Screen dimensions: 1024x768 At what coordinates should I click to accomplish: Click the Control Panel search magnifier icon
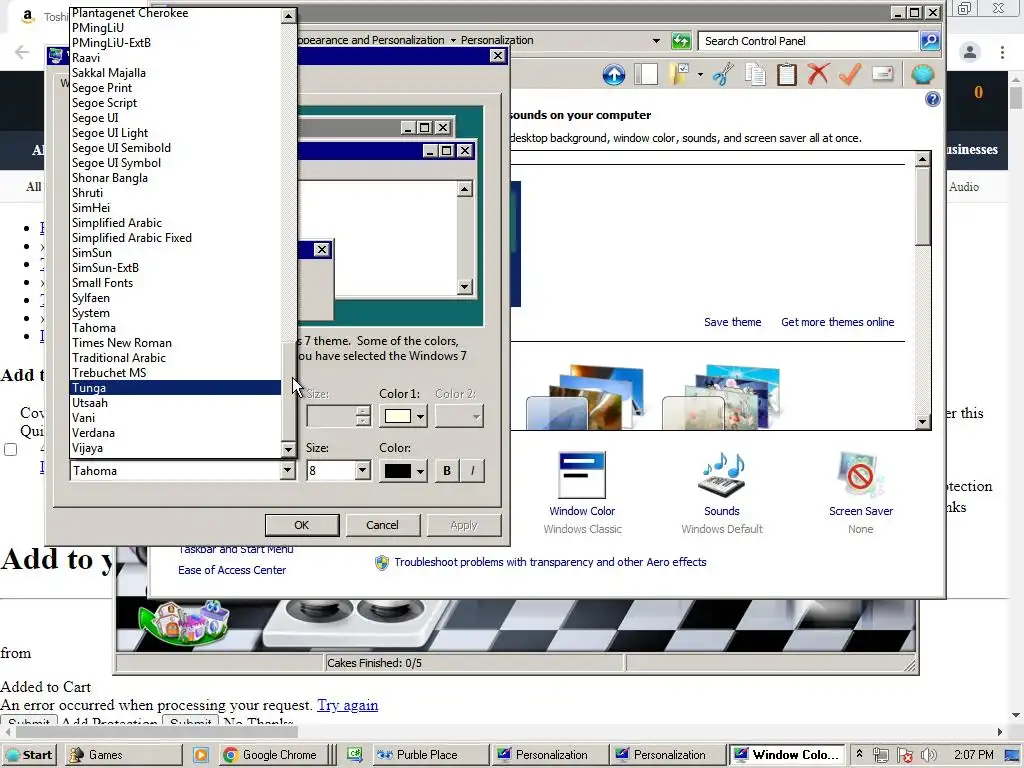930,40
